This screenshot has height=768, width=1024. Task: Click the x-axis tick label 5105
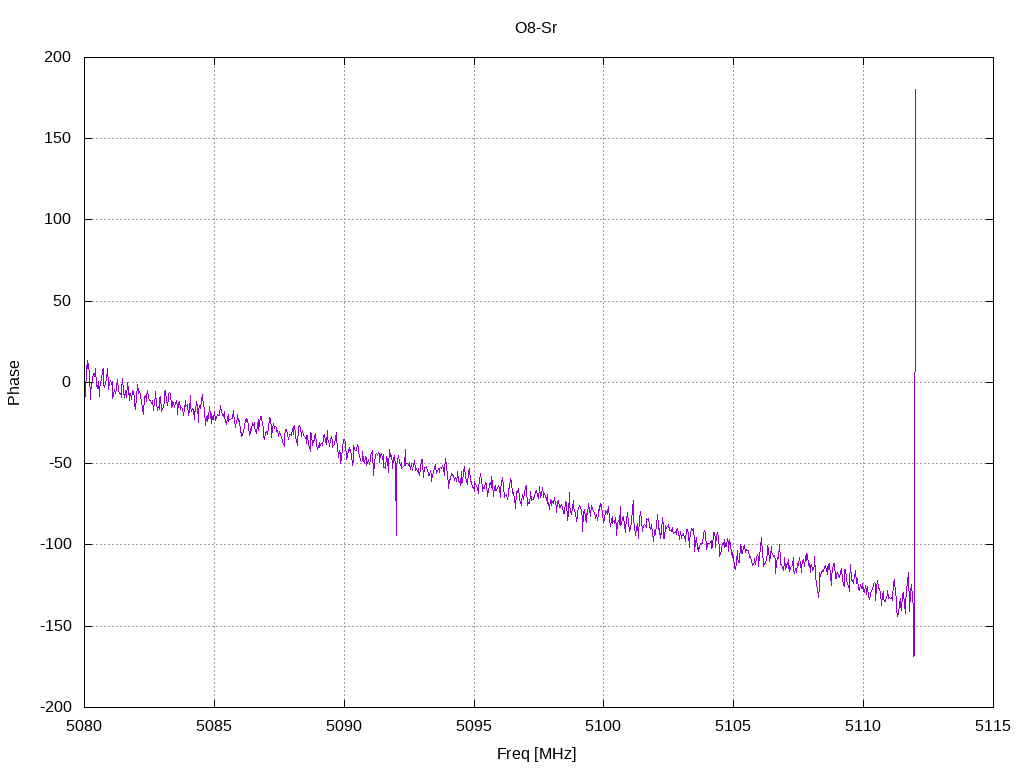(733, 726)
